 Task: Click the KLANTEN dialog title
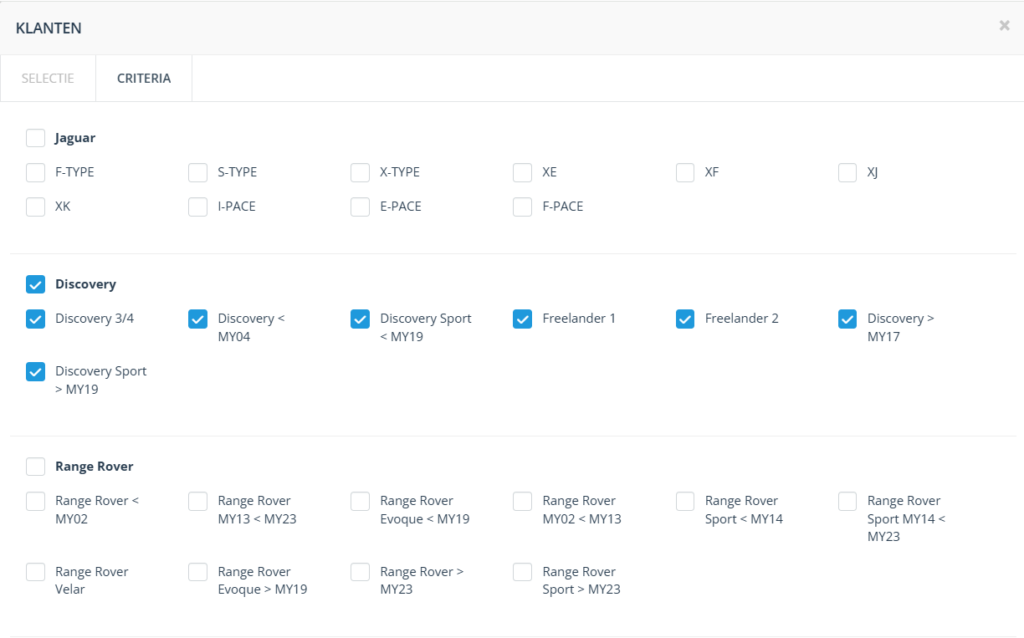click(x=49, y=28)
